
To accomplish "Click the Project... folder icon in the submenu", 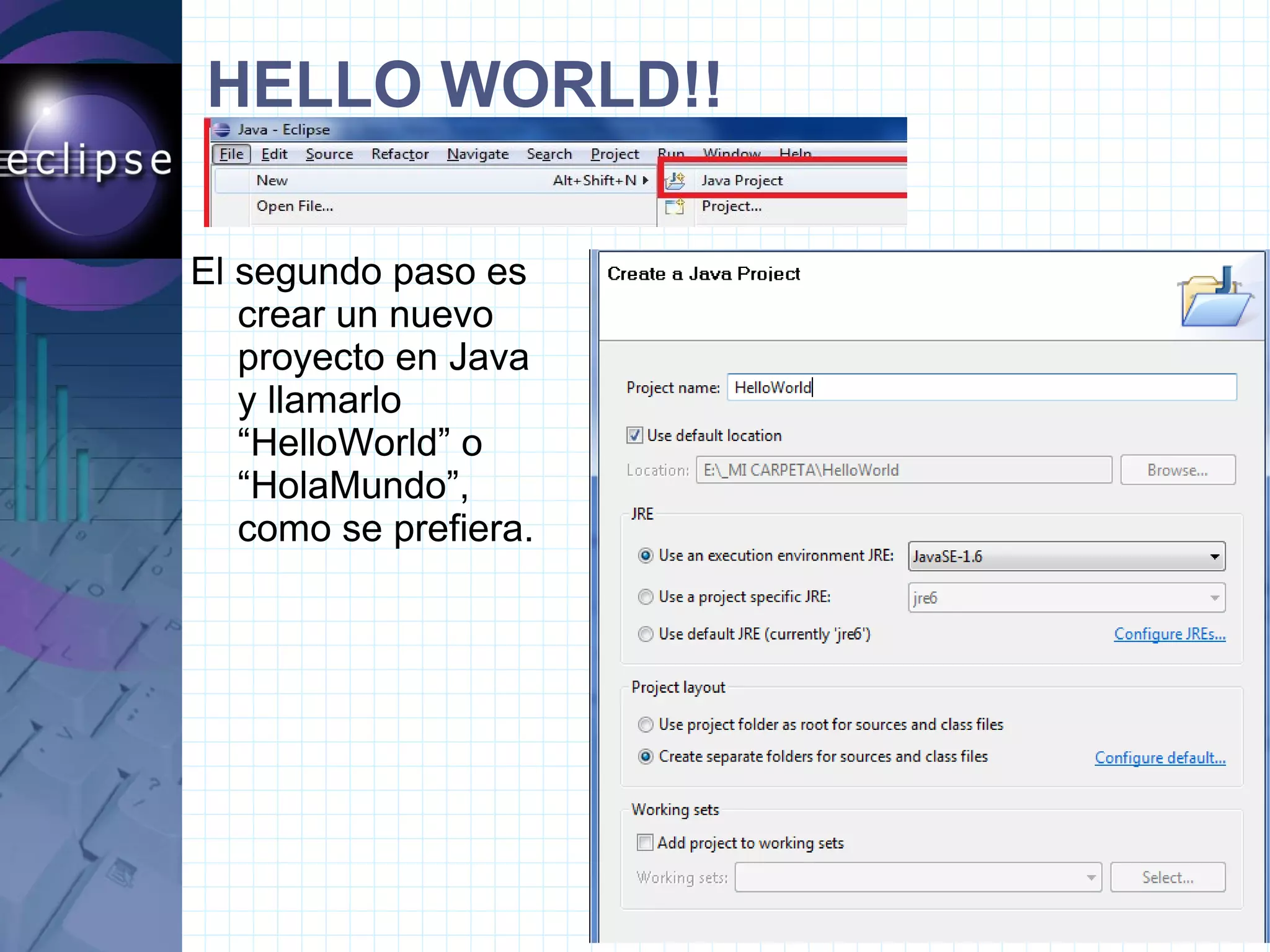I will point(675,206).
